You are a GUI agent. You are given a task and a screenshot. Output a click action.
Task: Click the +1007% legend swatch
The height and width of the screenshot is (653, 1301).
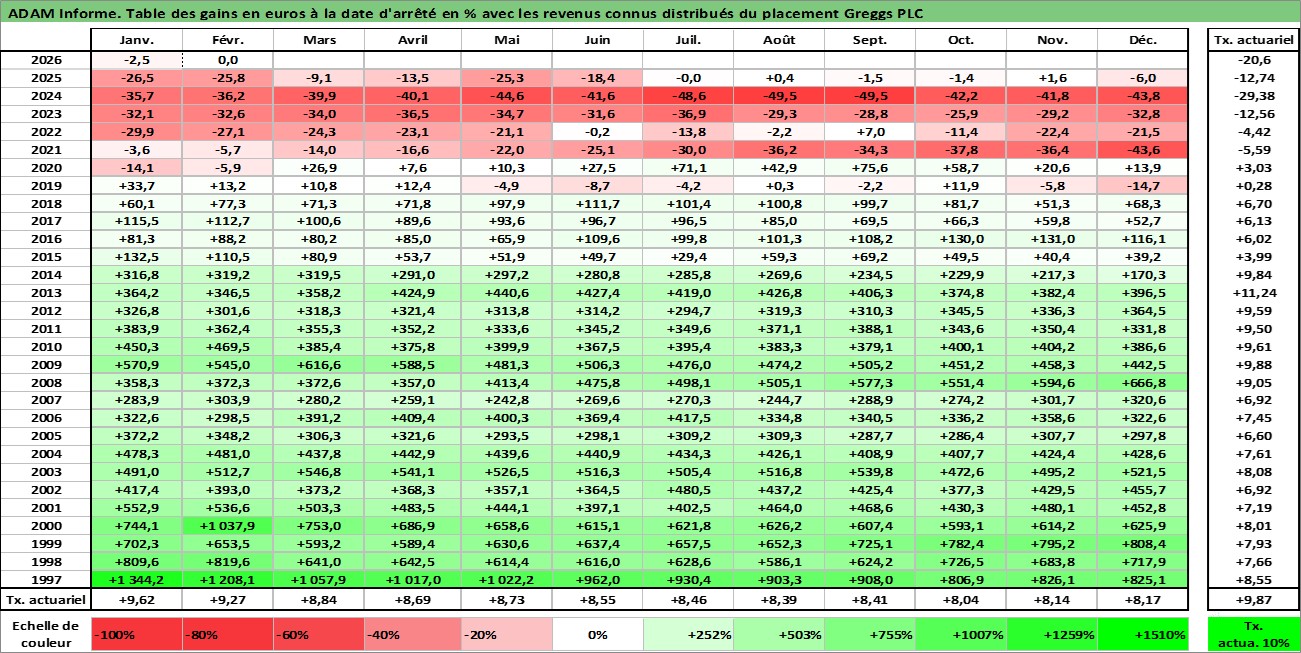(x=961, y=634)
